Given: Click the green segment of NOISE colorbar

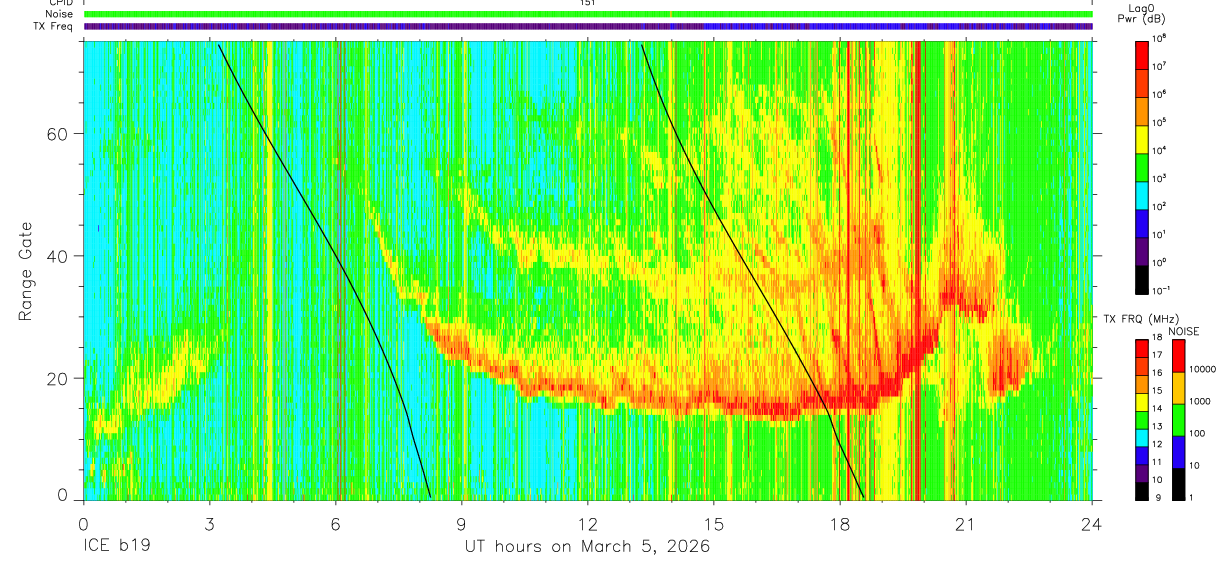Looking at the screenshot, I should [1179, 420].
